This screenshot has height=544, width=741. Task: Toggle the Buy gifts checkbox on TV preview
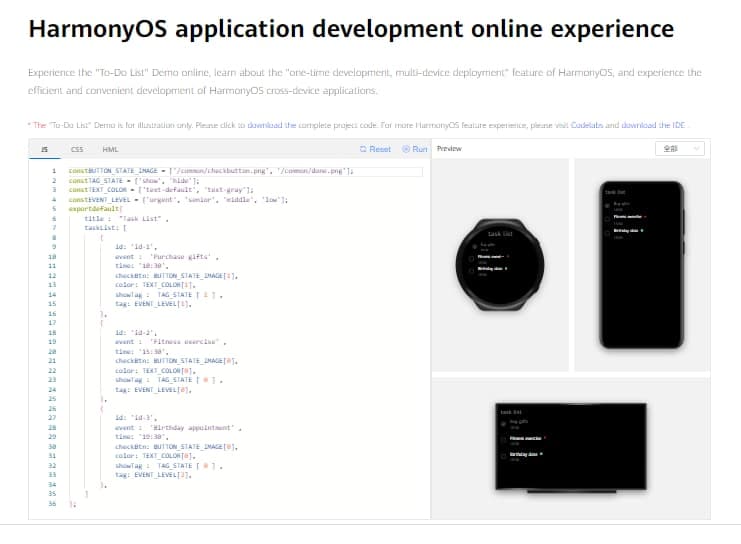tap(503, 424)
